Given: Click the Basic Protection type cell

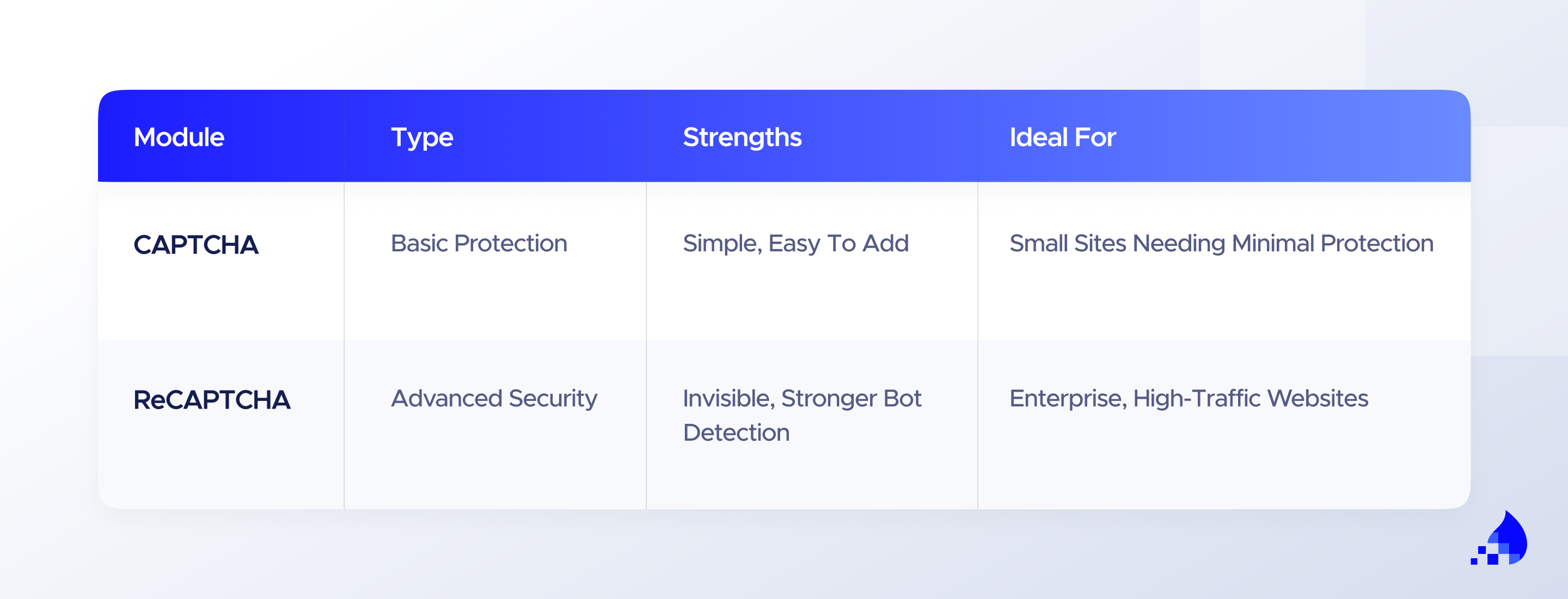Looking at the screenshot, I should pyautogui.click(x=479, y=244).
